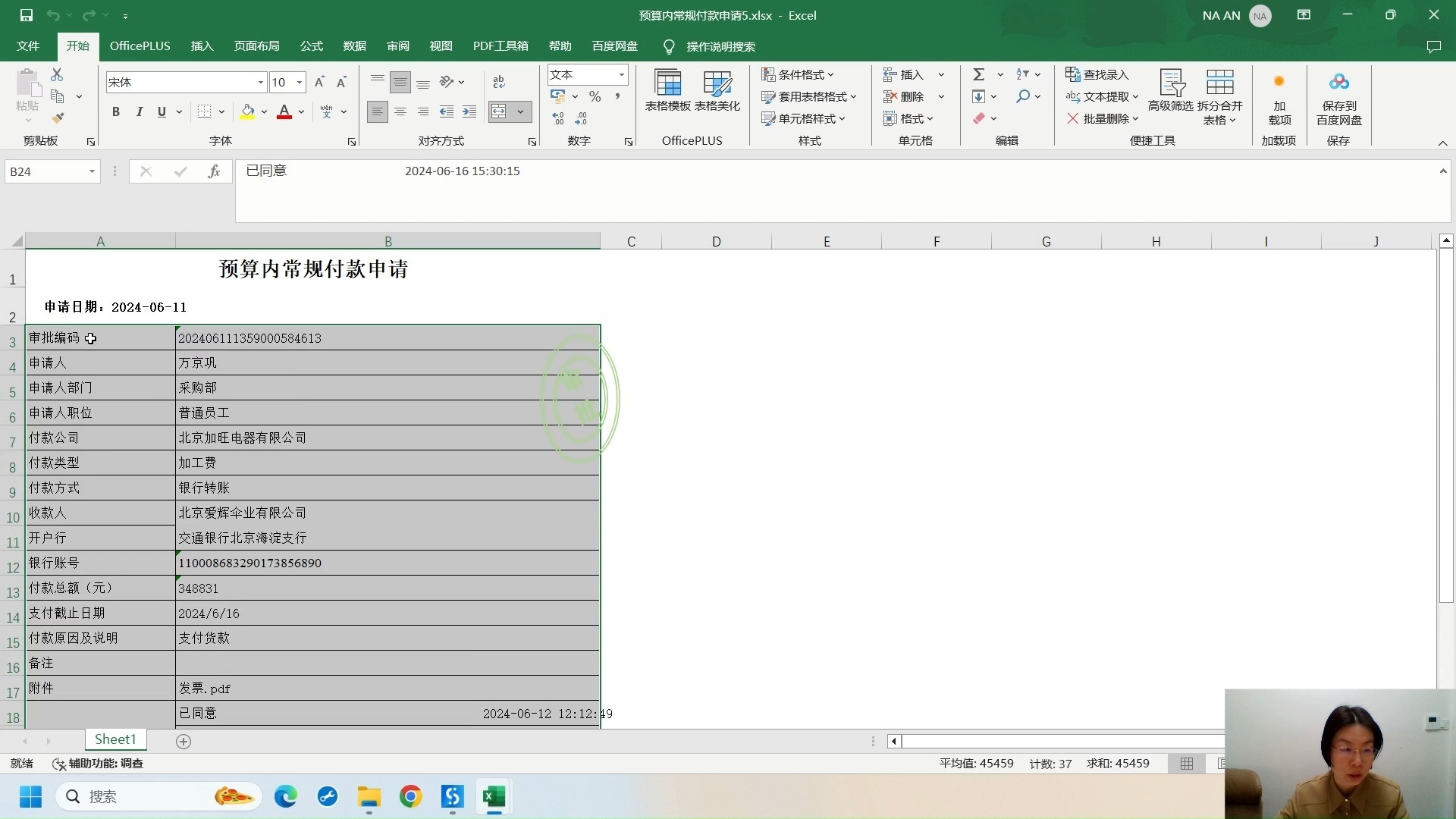This screenshot has height=819, width=1456.
Task: Expand the formula bar
Action: 1443,171
